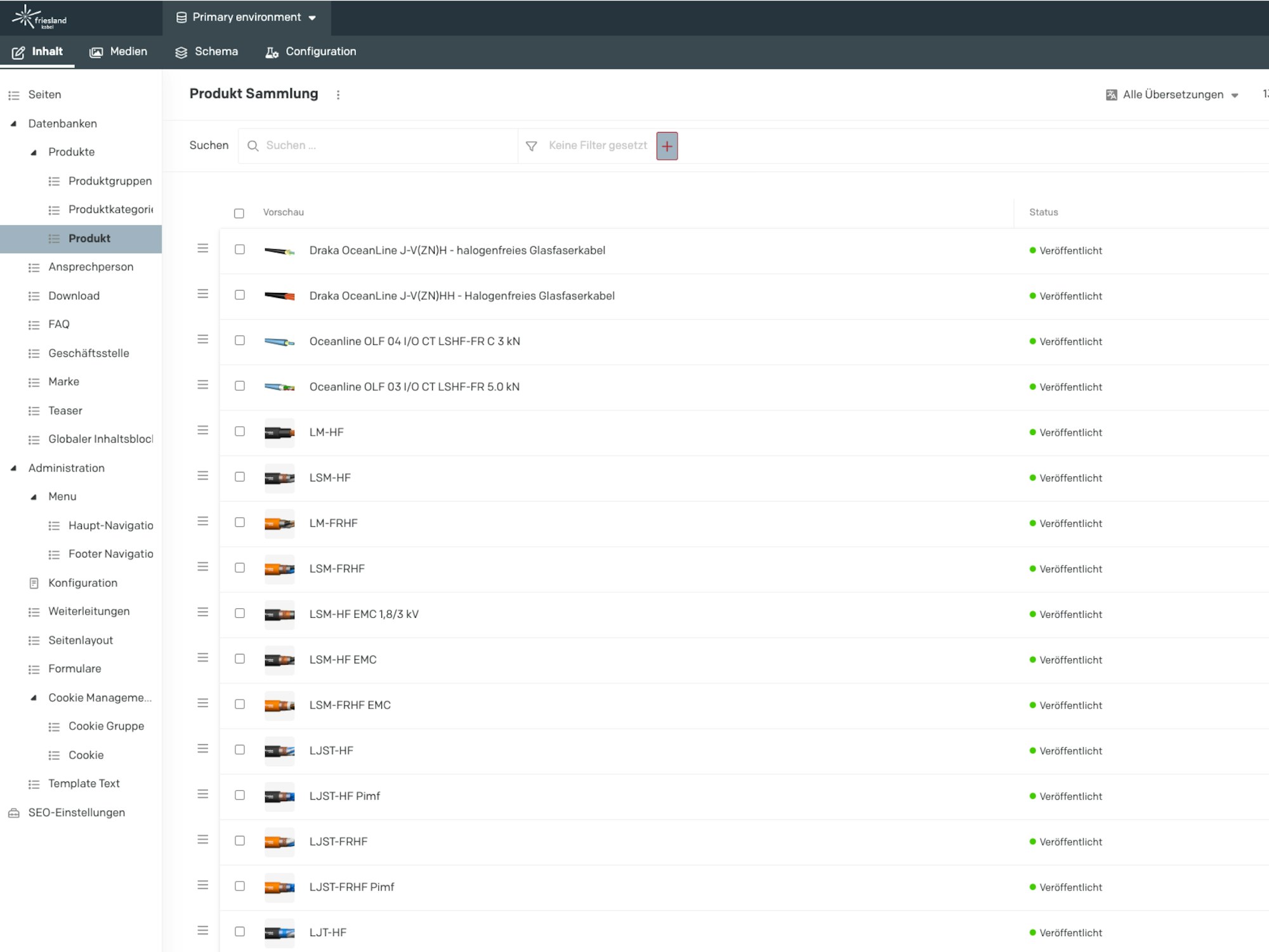Open the Alle Übersetzungen dropdown
Viewport: 1269px width, 952px height.
(1173, 95)
